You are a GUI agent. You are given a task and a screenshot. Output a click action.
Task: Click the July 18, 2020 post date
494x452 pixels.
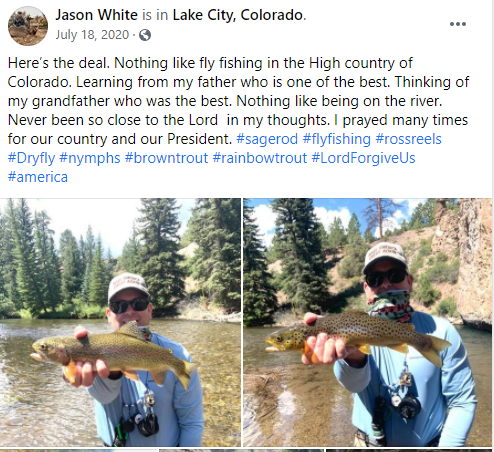92,35
